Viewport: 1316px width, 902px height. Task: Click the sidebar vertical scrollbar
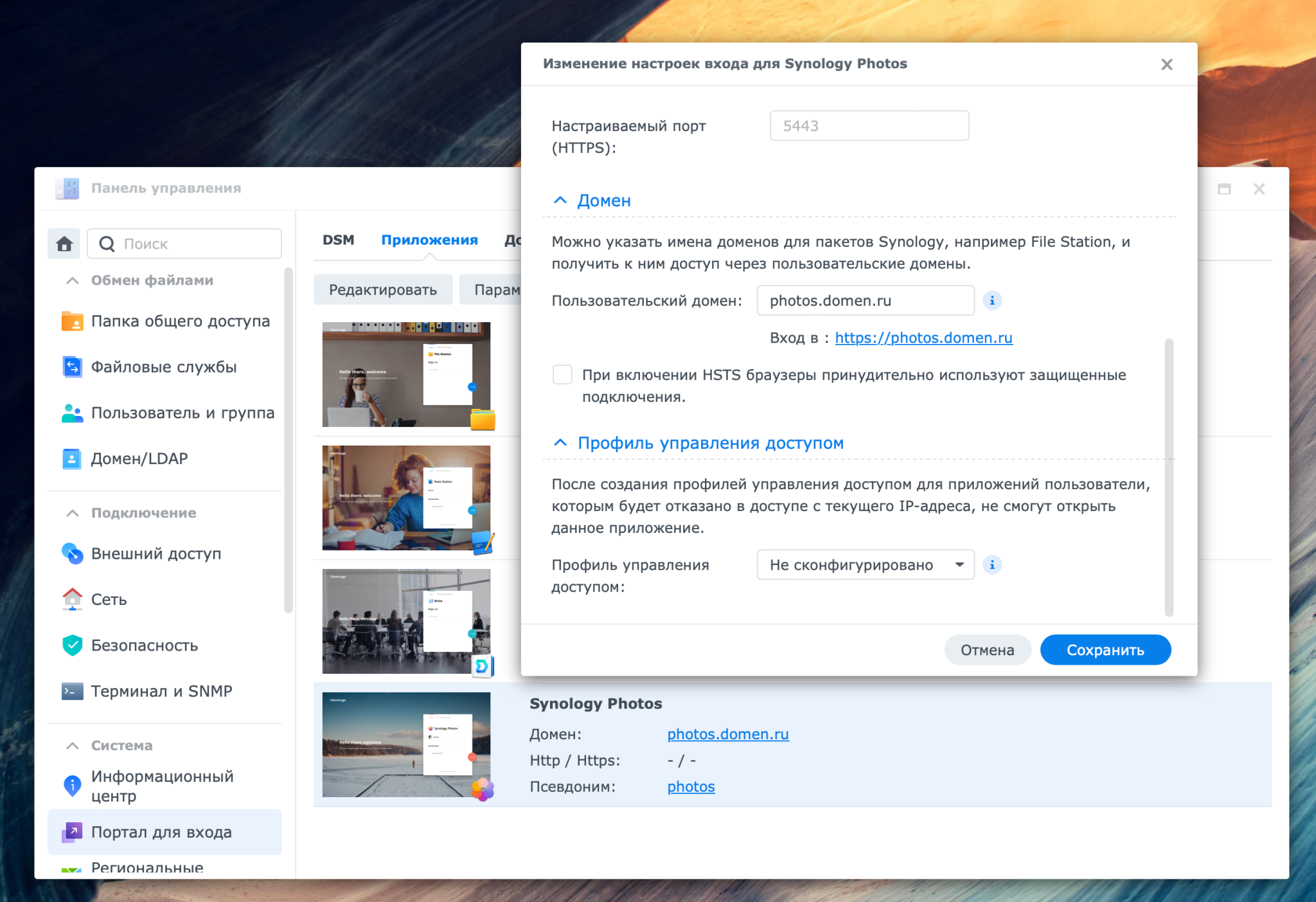(x=289, y=441)
